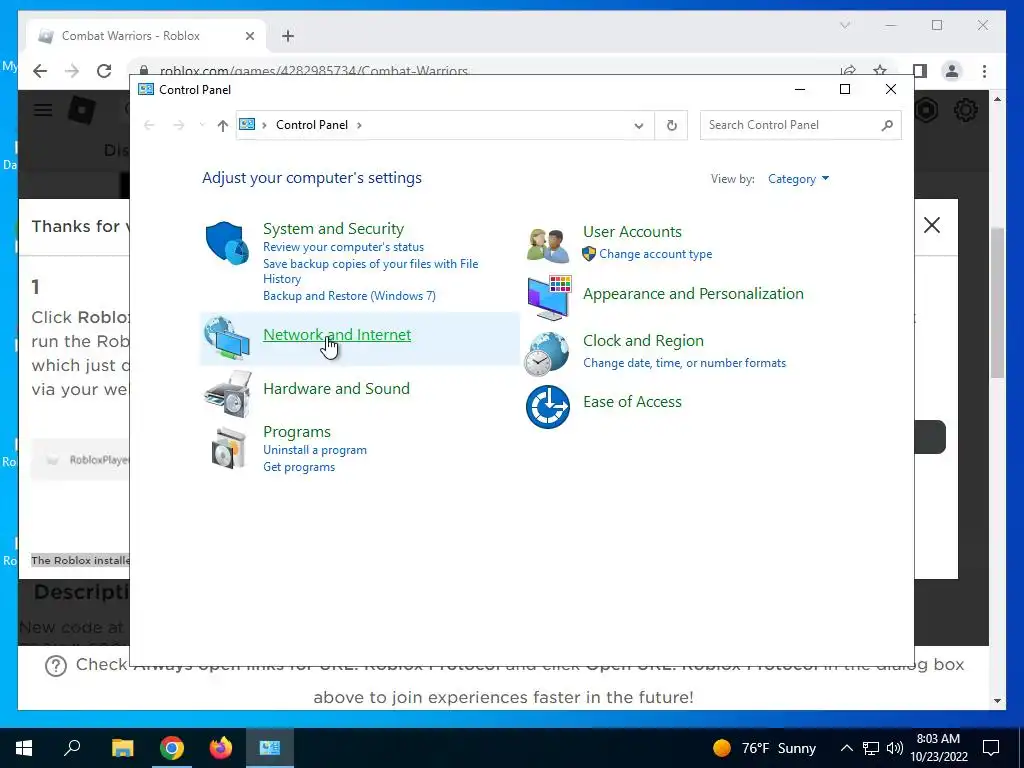The width and height of the screenshot is (1024, 768).
Task: Open the View by Category dropdown
Action: click(x=798, y=179)
